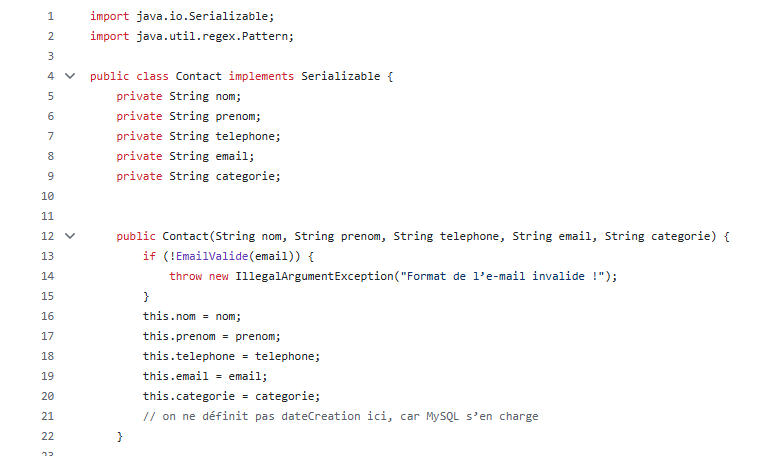The height and width of the screenshot is (456, 771).
Task: Select line number 14 in the gutter
Action: coord(49,276)
